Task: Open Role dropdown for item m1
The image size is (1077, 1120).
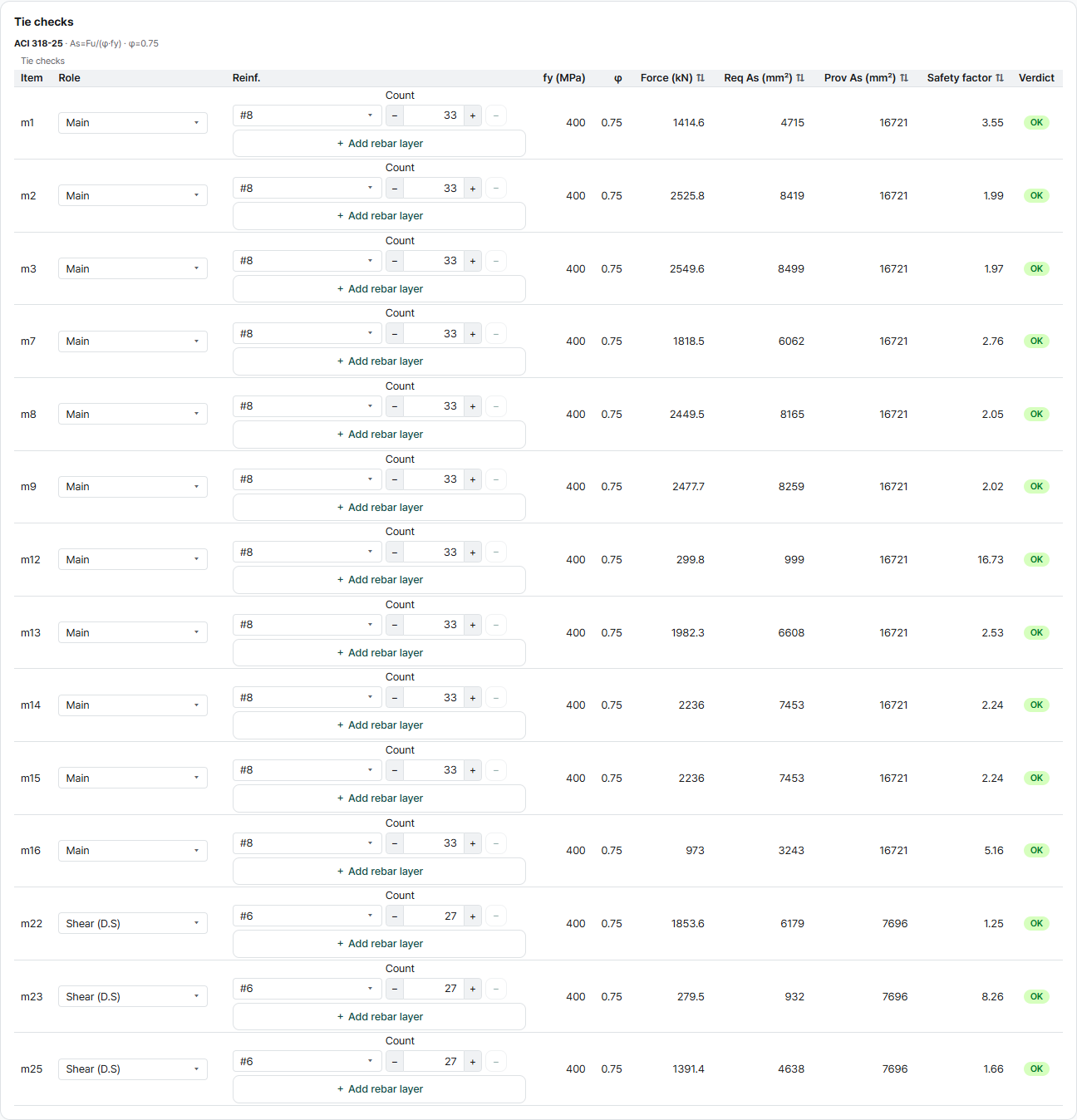Action: tap(133, 123)
